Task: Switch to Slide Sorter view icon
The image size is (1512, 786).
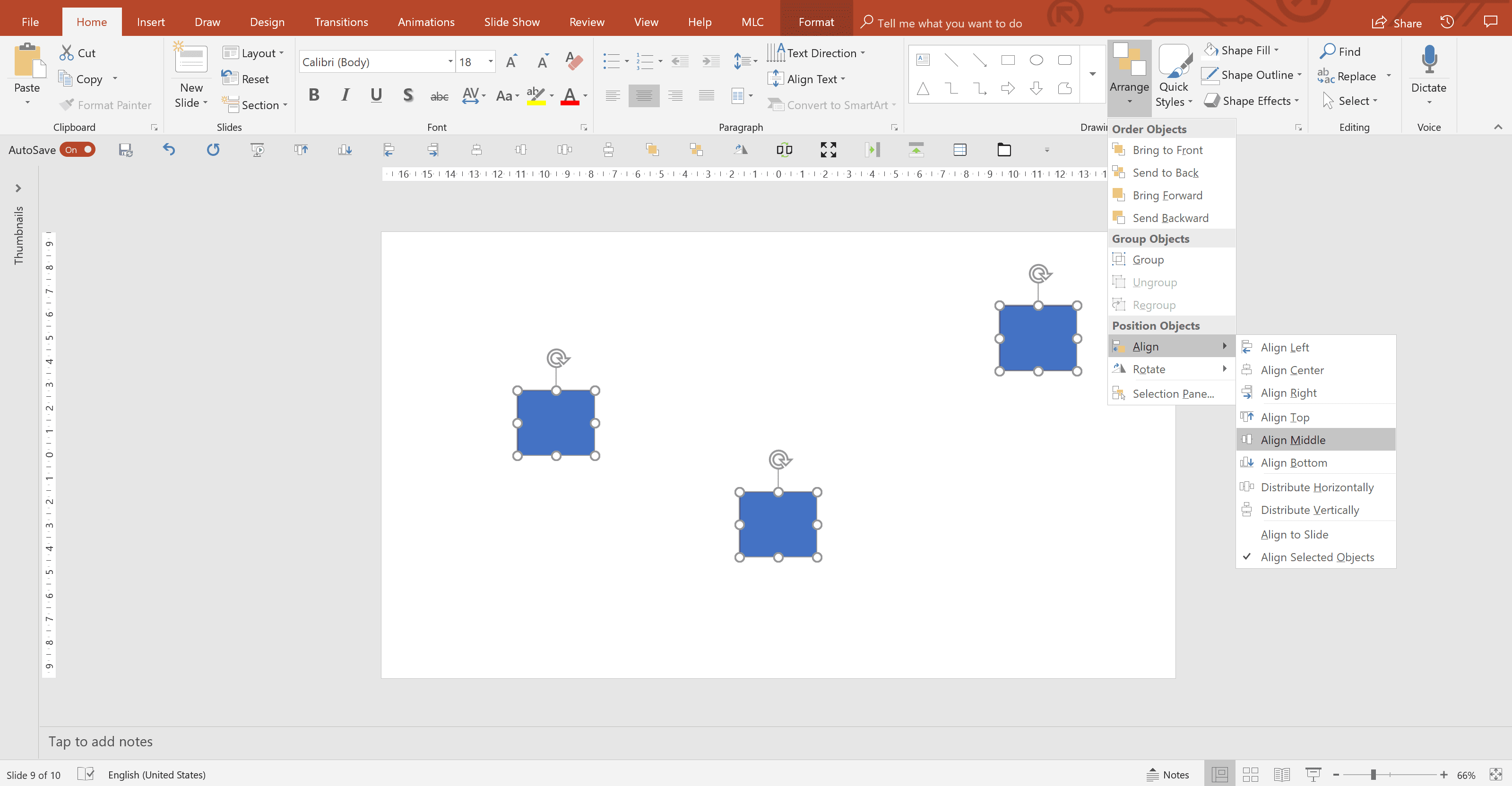Action: (1250, 774)
